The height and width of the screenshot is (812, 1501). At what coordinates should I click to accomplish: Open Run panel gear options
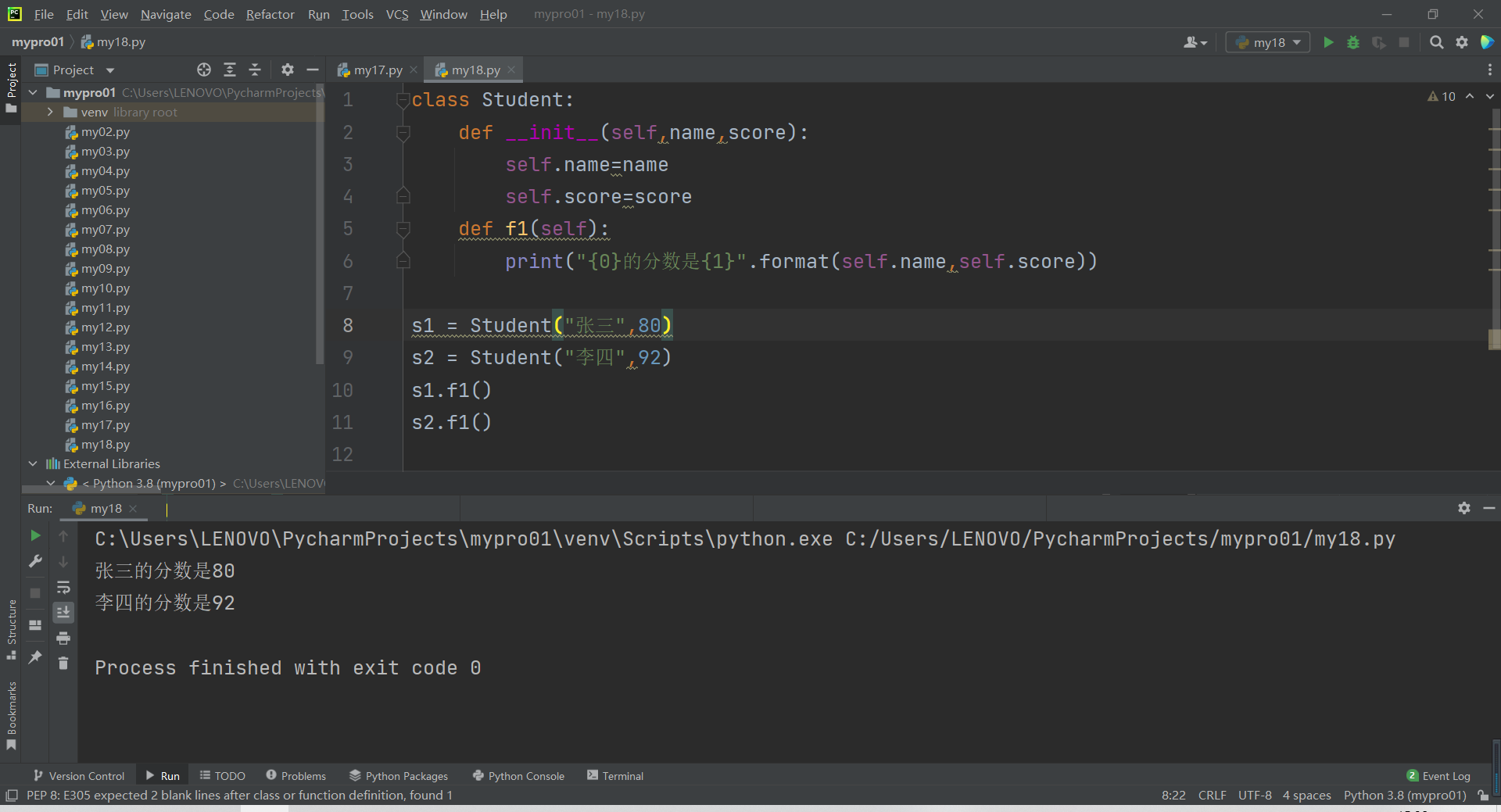[1464, 508]
